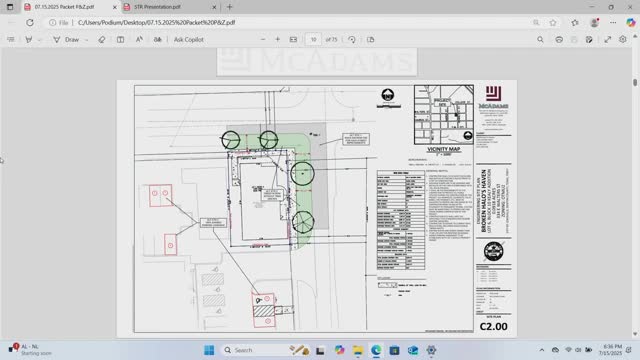View site information File icon

(58, 22)
